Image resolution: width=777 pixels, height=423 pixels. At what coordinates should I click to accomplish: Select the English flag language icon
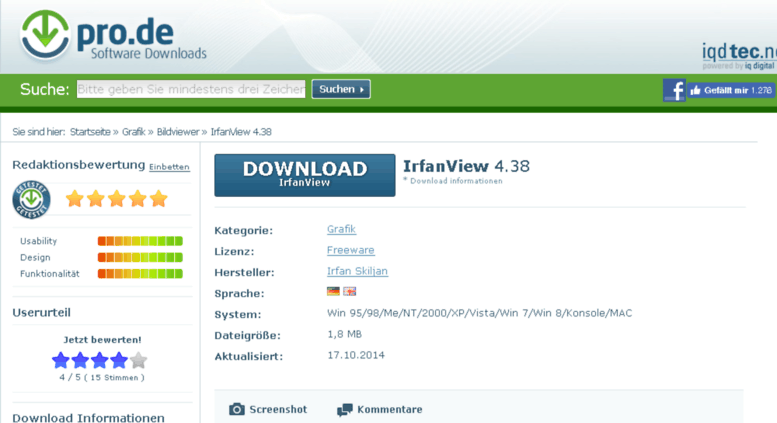point(349,291)
